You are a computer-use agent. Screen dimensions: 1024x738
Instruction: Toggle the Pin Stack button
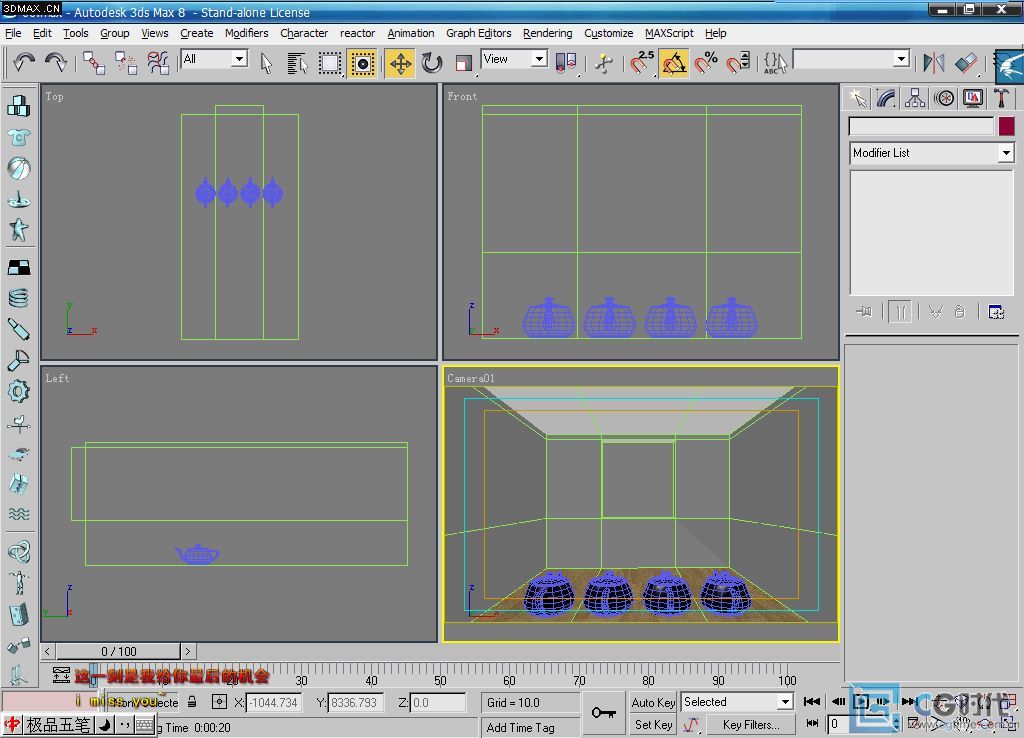click(864, 312)
